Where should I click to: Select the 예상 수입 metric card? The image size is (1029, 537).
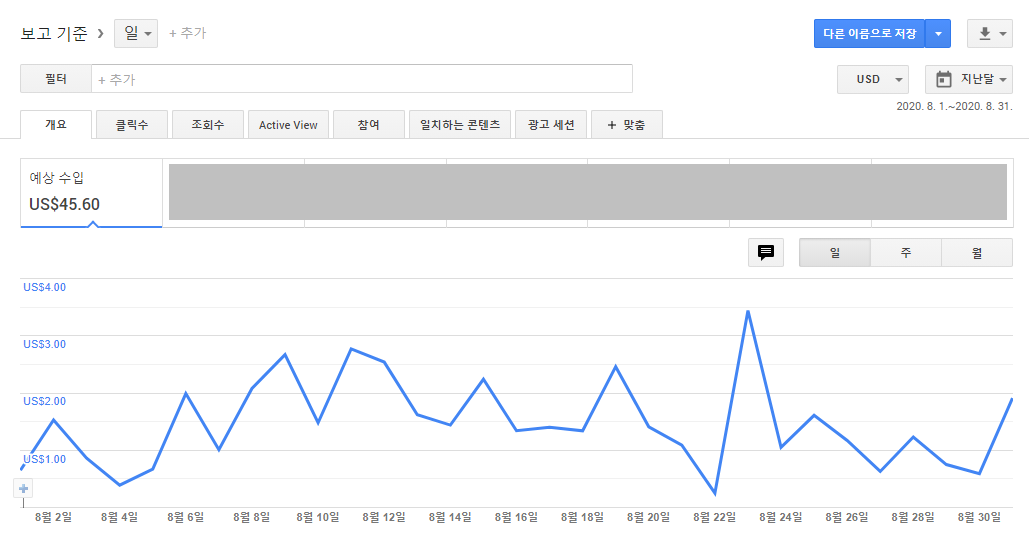coord(91,193)
